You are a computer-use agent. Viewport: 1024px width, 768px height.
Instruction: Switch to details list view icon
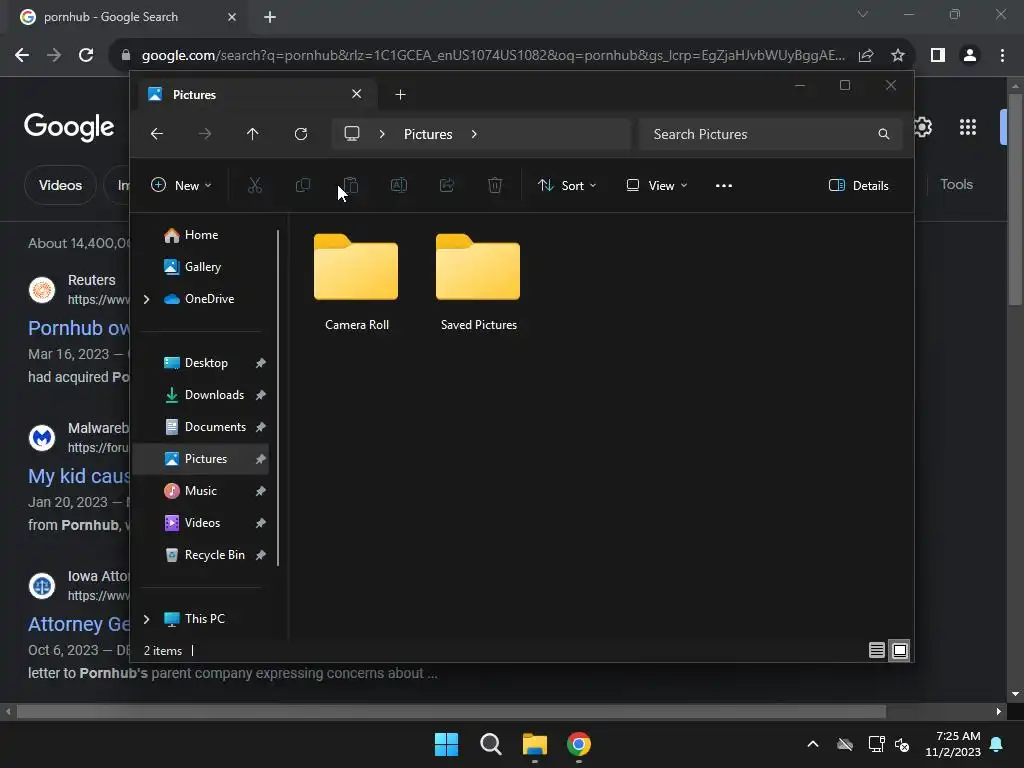[x=876, y=650]
